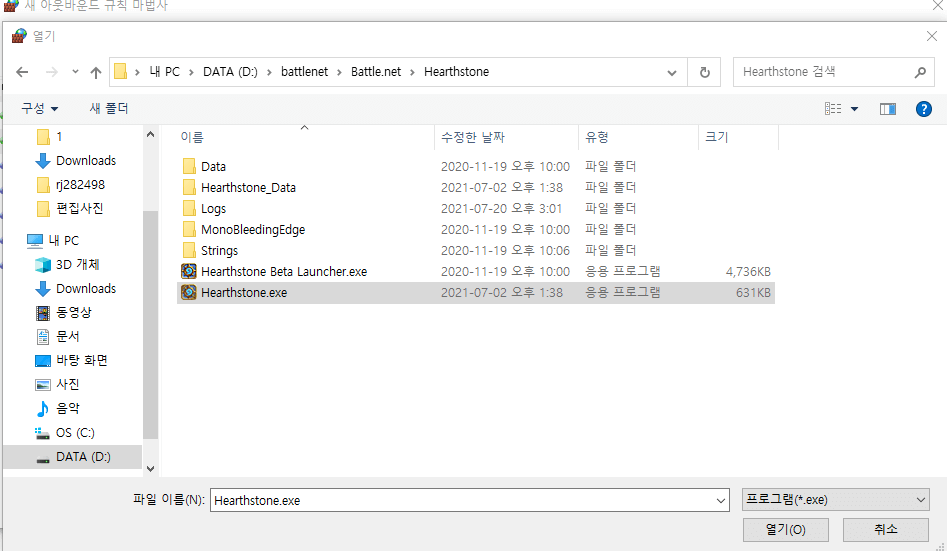
Task: Select Hearthstone Beta Launcher.exe file
Action: [284, 272]
